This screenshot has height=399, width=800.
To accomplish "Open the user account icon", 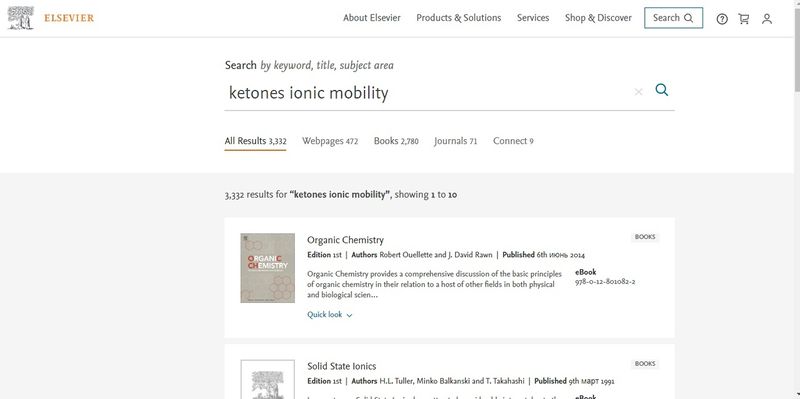I will (767, 19).
